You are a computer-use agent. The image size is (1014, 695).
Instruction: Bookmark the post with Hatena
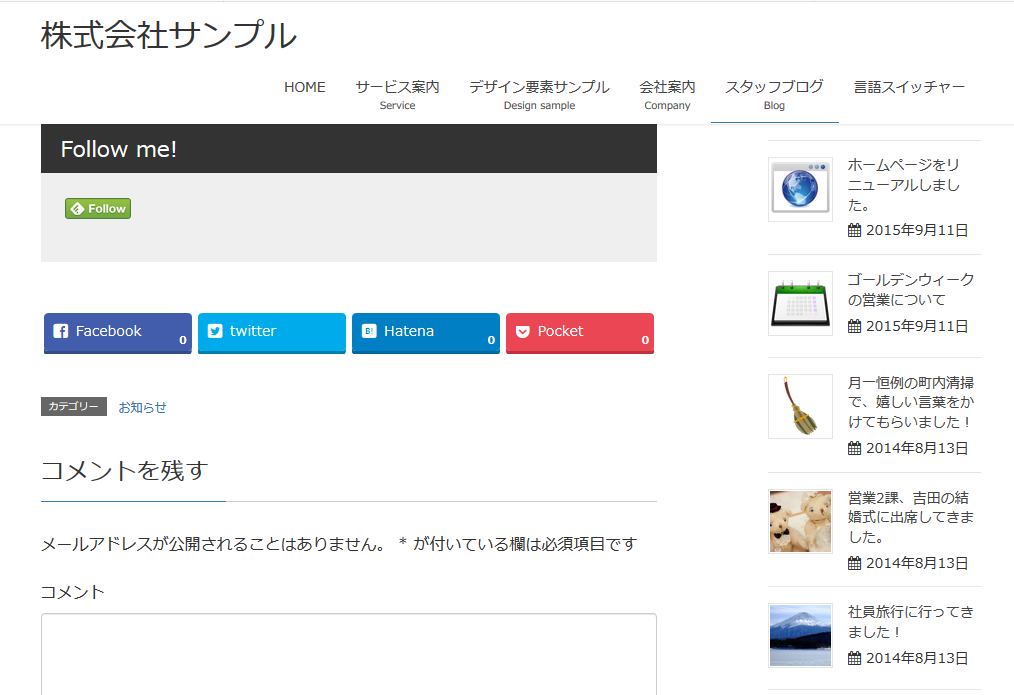pyautogui.click(x=426, y=333)
